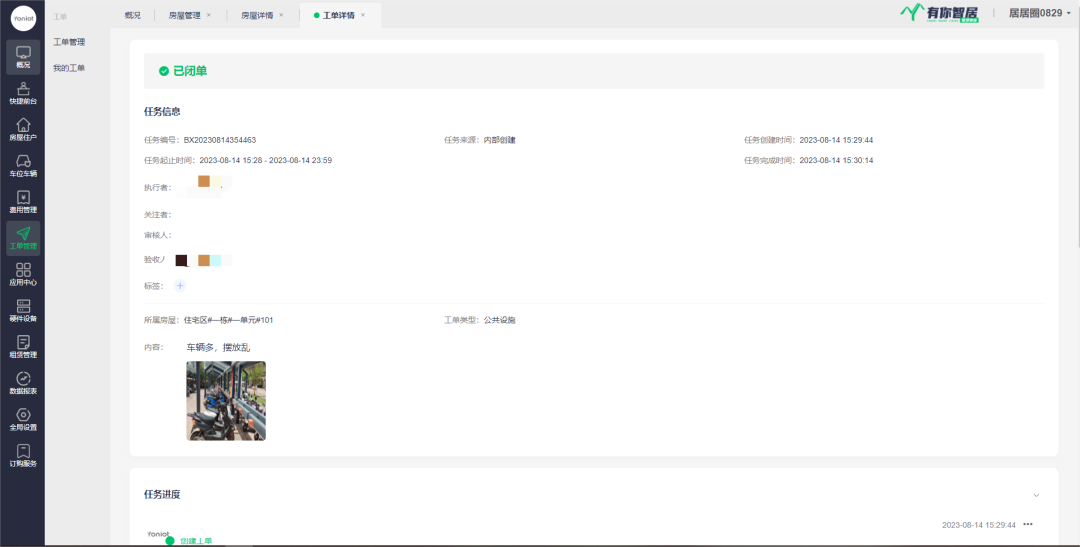This screenshot has width=1080, height=547.
Task: Open 硬件设备 hardware devices icon
Action: [23, 310]
